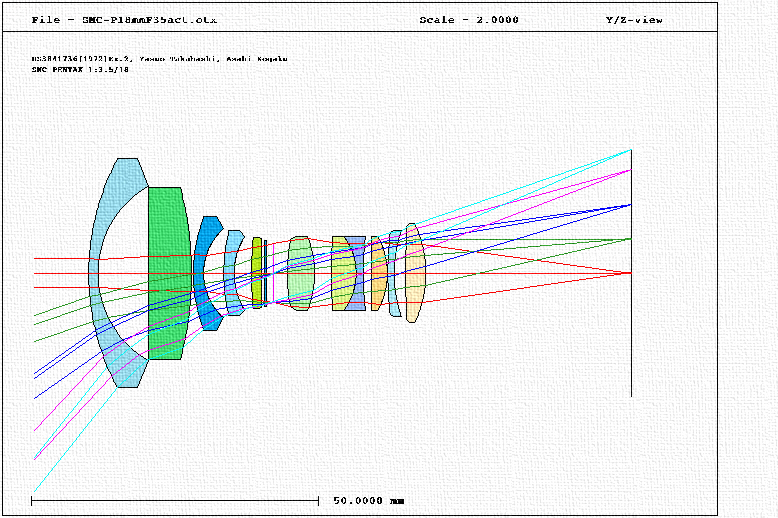The height and width of the screenshot is (518, 778).
Task: Select the 'Scale - 2.0000' header label
Action: (469, 20)
